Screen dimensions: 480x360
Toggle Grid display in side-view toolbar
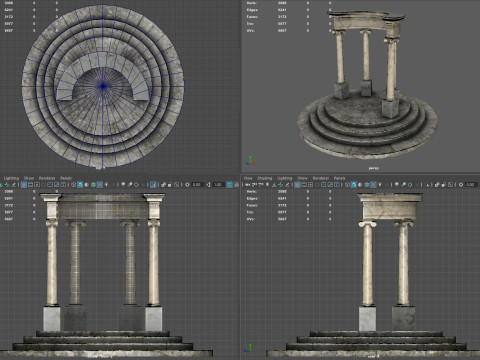(x=297, y=184)
